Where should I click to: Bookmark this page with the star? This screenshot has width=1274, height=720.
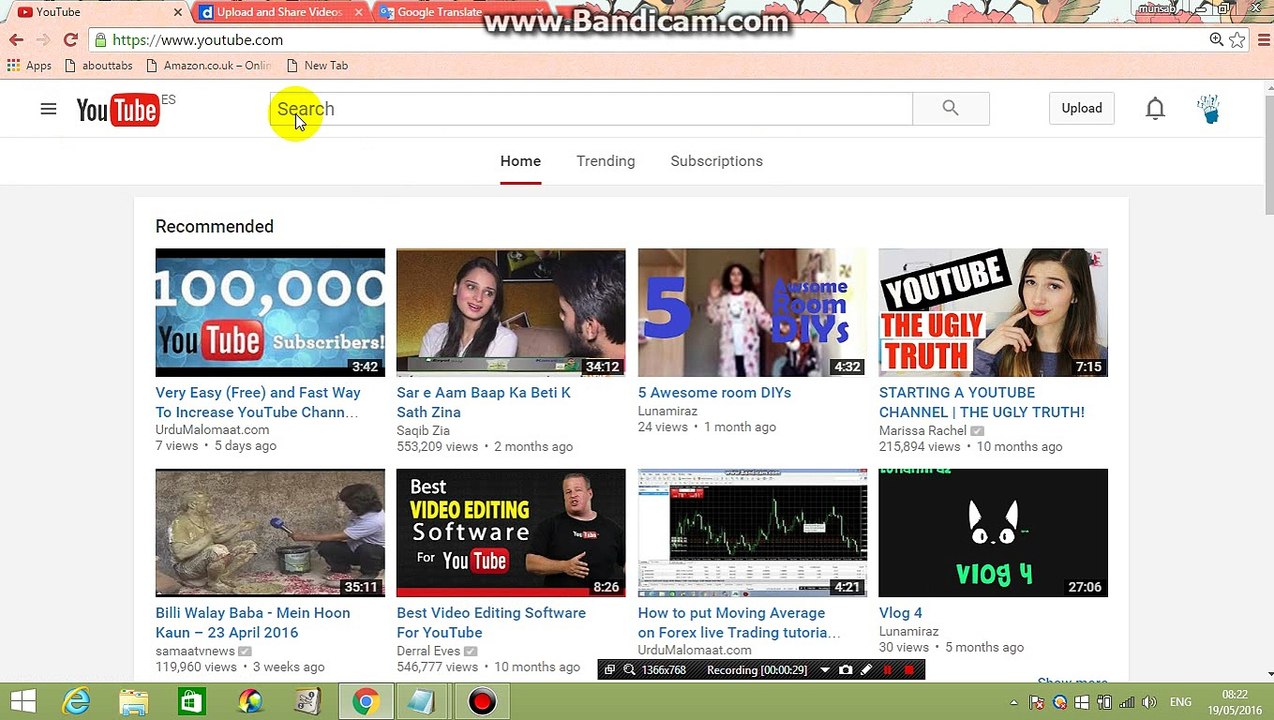[x=1237, y=40]
